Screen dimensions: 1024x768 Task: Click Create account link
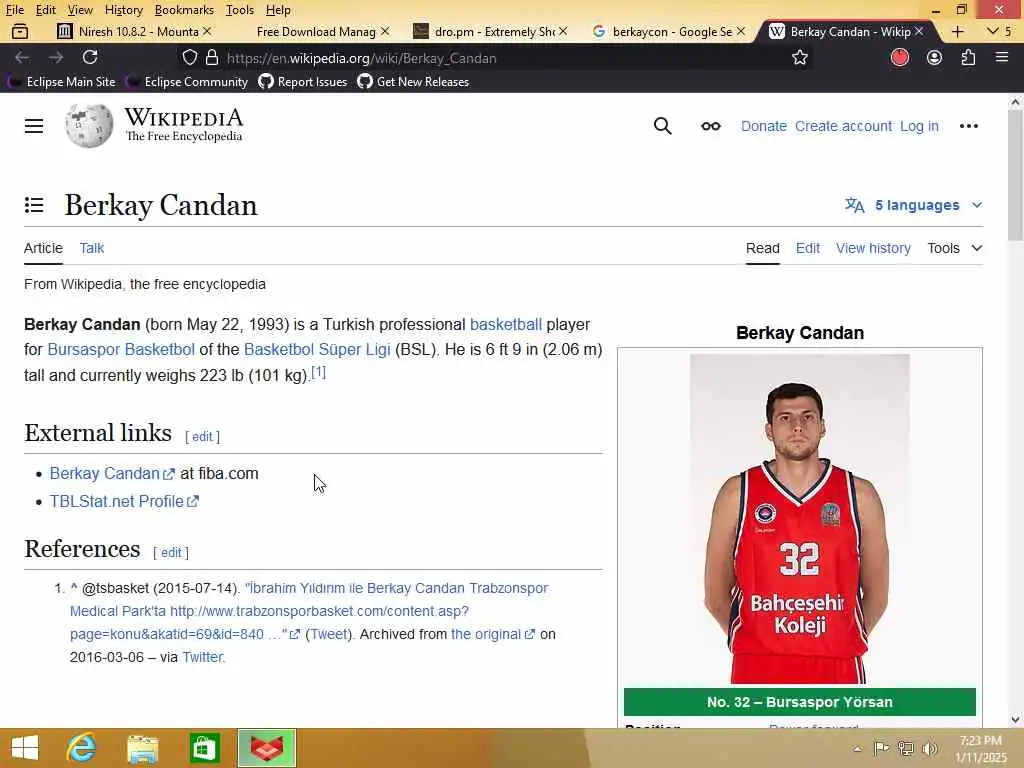(x=843, y=126)
